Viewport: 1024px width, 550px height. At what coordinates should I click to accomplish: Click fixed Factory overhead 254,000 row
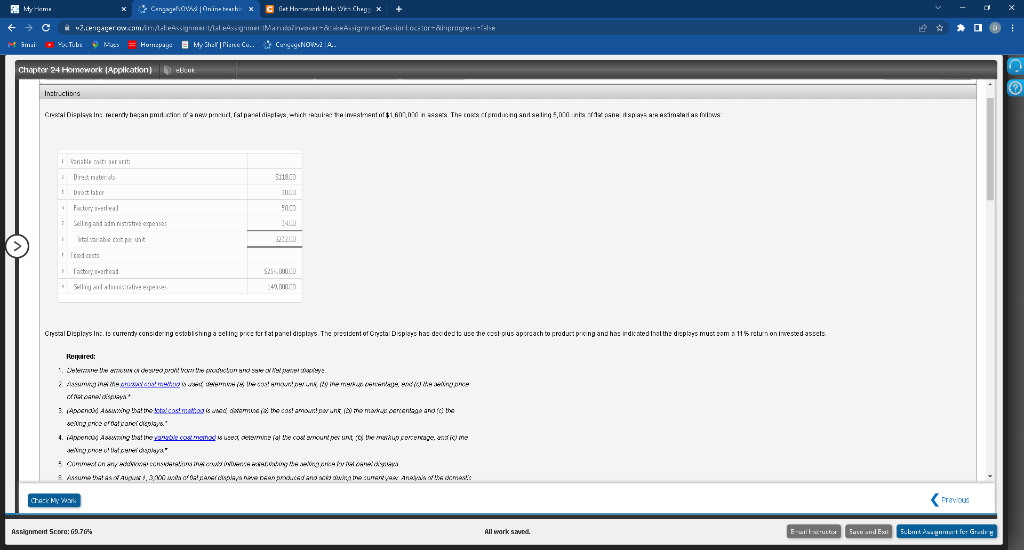coord(180,271)
